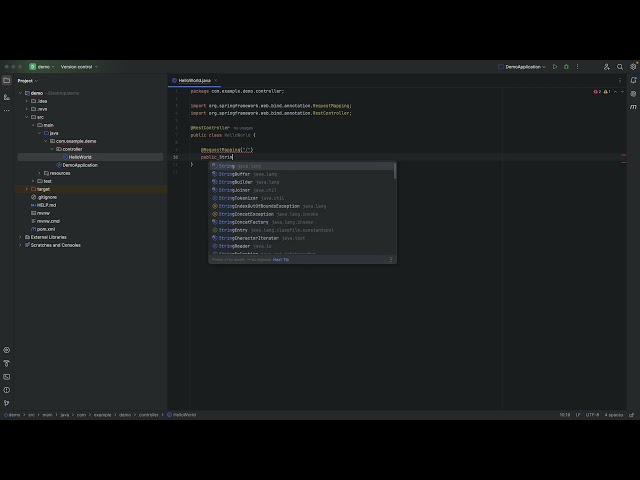Screen dimensions: 640x480
Task: Expand the .idea folder
Action: coord(27,101)
